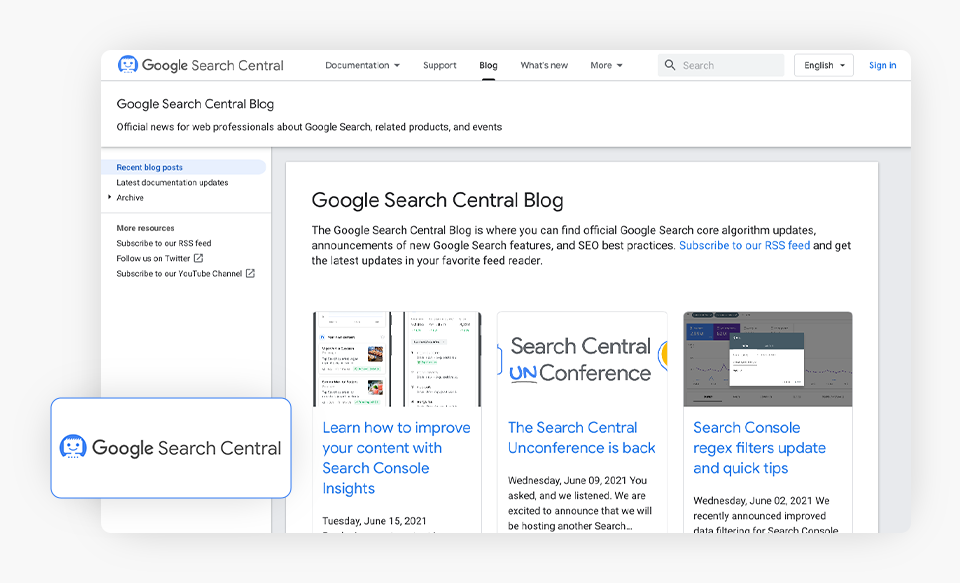
Task: Select Recent blog posts in sidebar
Action: tap(150, 167)
